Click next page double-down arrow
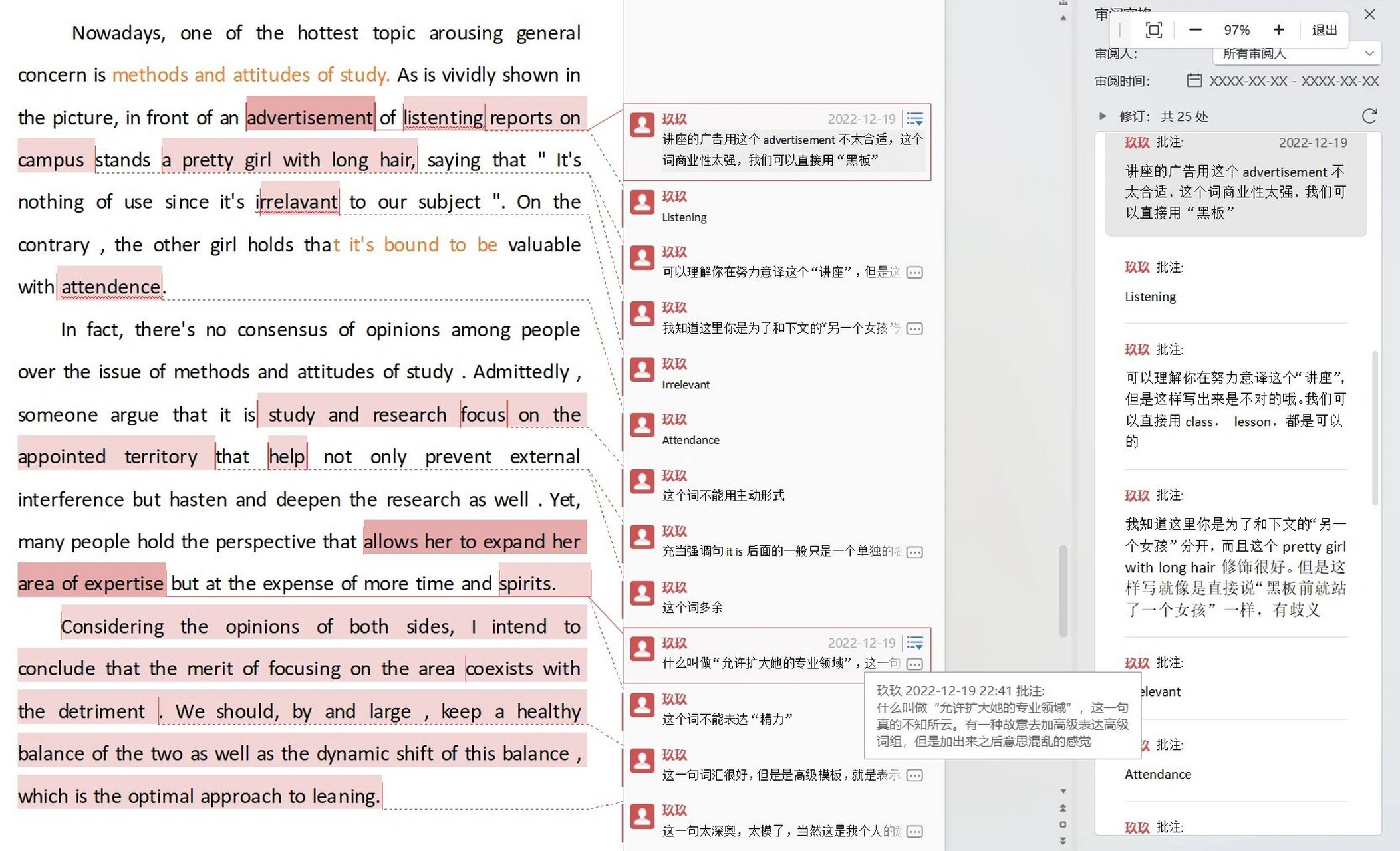 (x=1063, y=841)
